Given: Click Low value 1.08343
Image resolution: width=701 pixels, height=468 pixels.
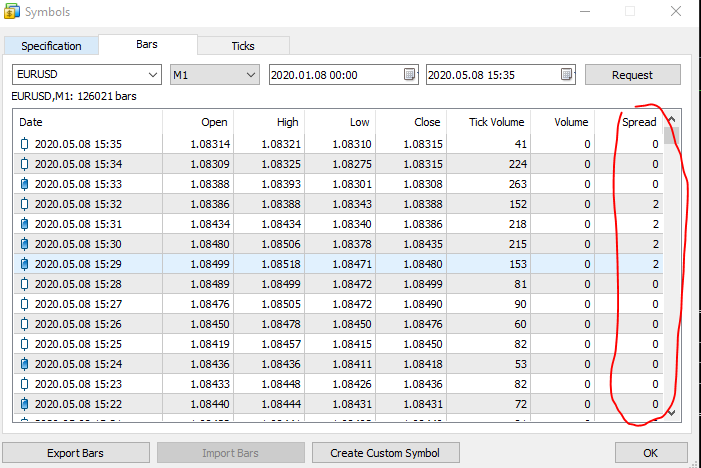Looking at the screenshot, I should (x=352, y=204).
